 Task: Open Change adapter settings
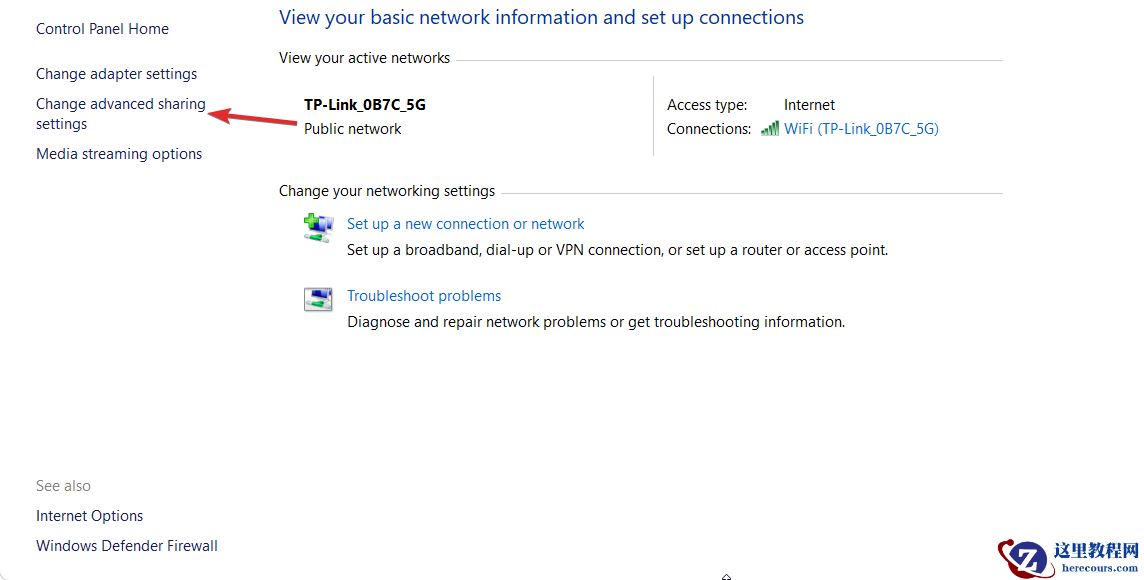tap(116, 74)
